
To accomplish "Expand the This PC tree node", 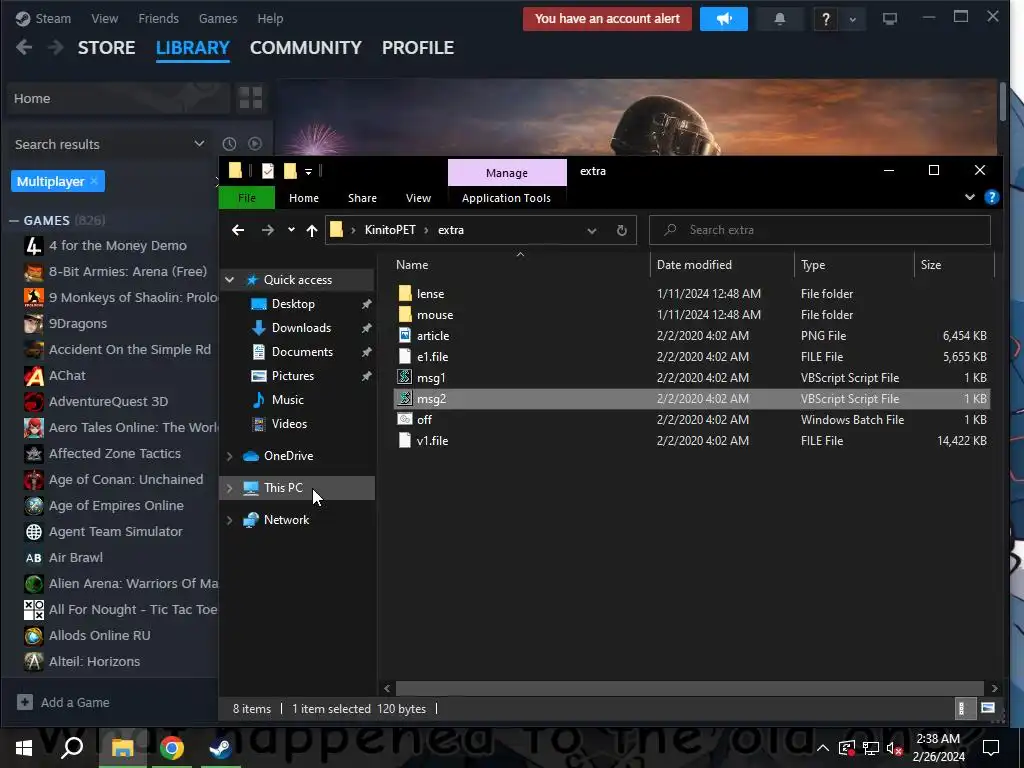I will tap(229, 488).
